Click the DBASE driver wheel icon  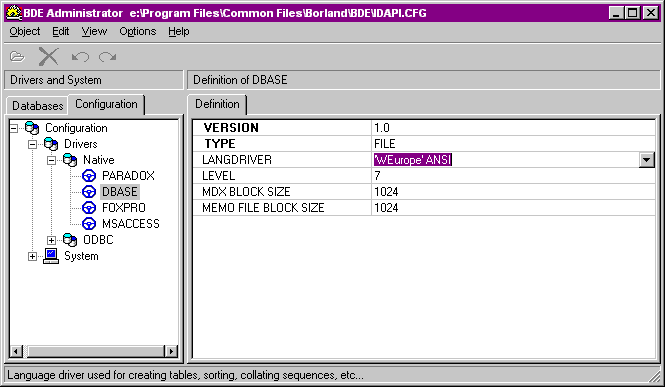tap(89, 192)
